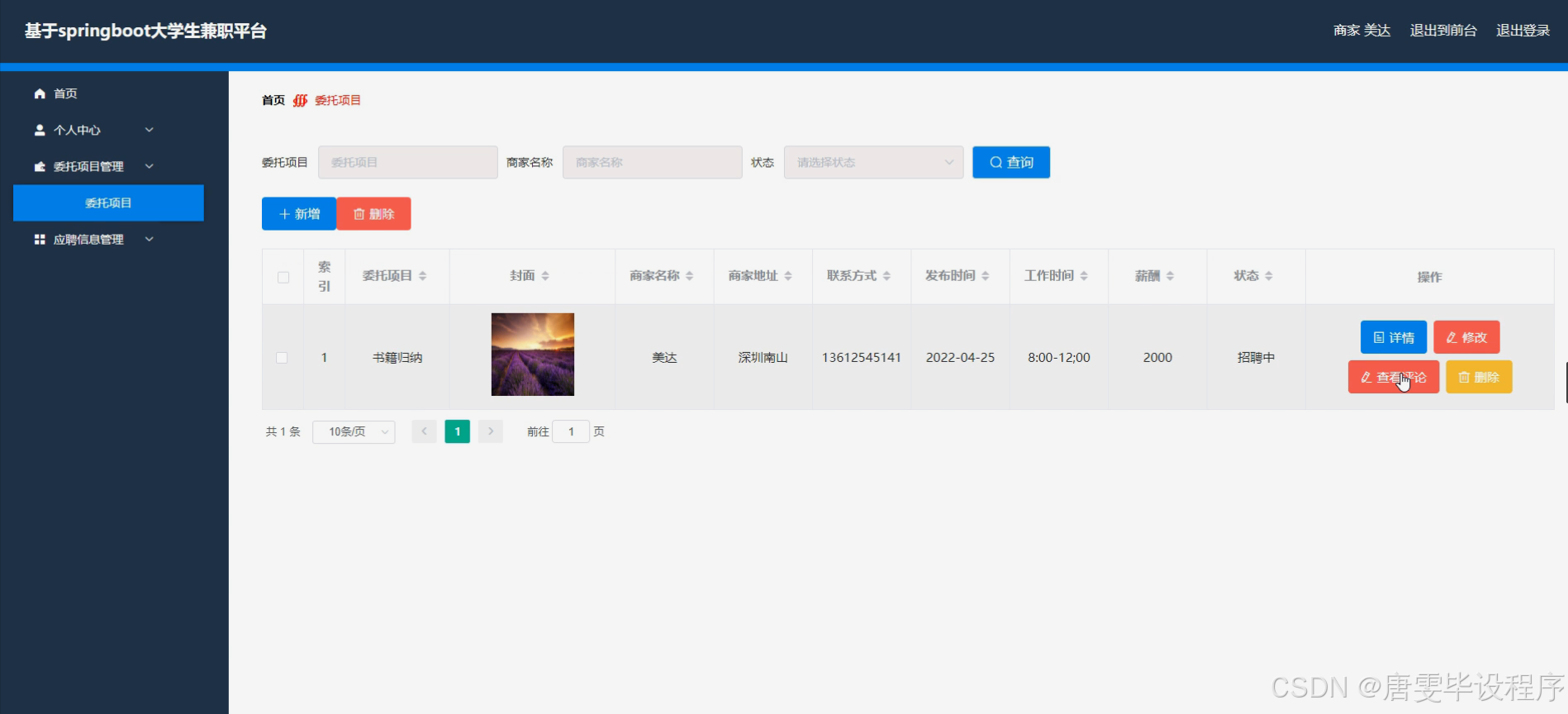
Task: Focus the 委托项目 search input
Action: 408,162
